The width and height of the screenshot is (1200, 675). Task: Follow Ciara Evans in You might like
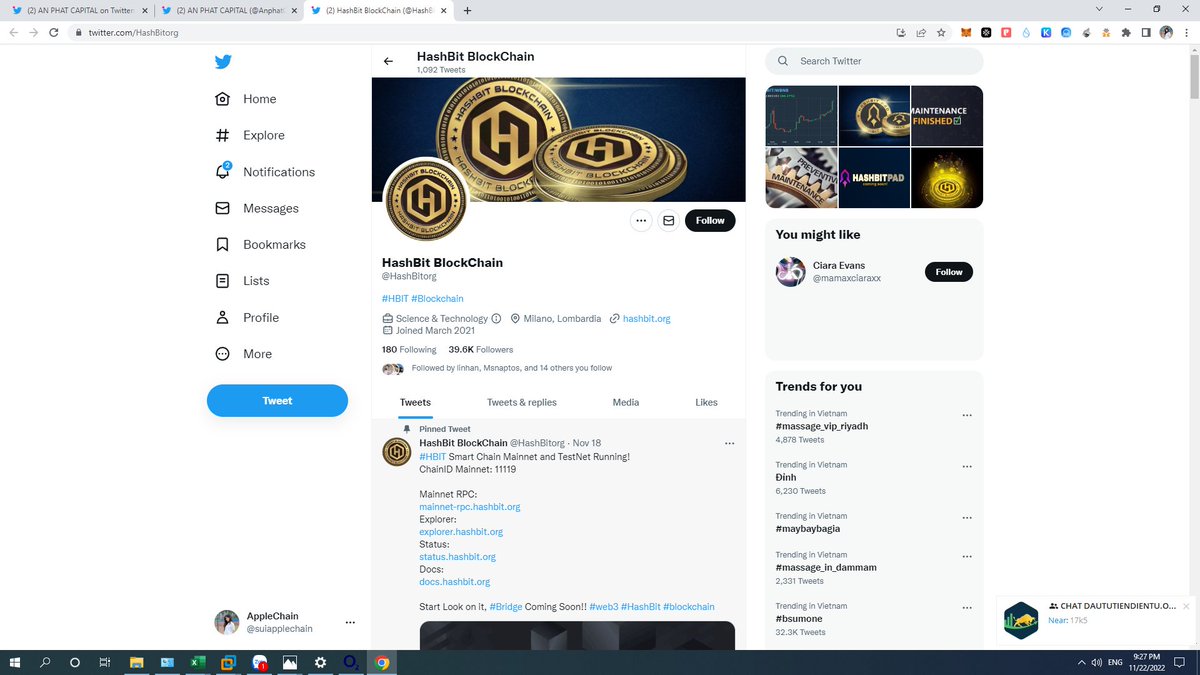coord(949,272)
